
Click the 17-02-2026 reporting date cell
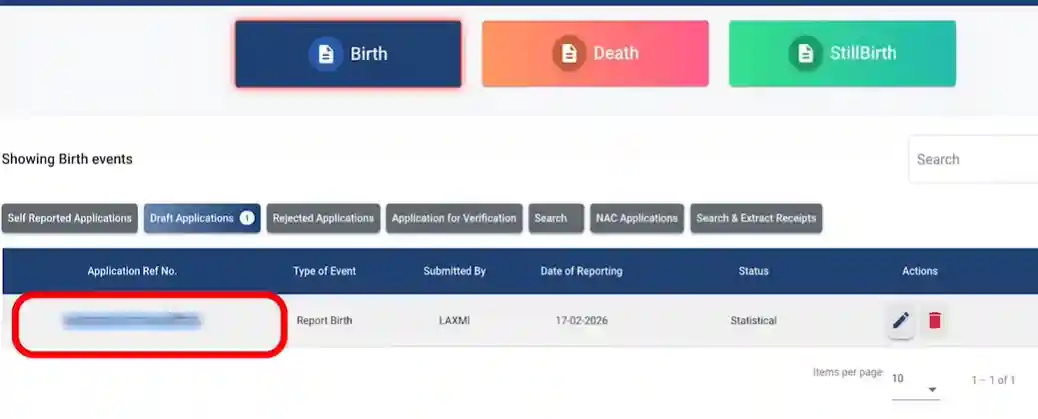581,321
